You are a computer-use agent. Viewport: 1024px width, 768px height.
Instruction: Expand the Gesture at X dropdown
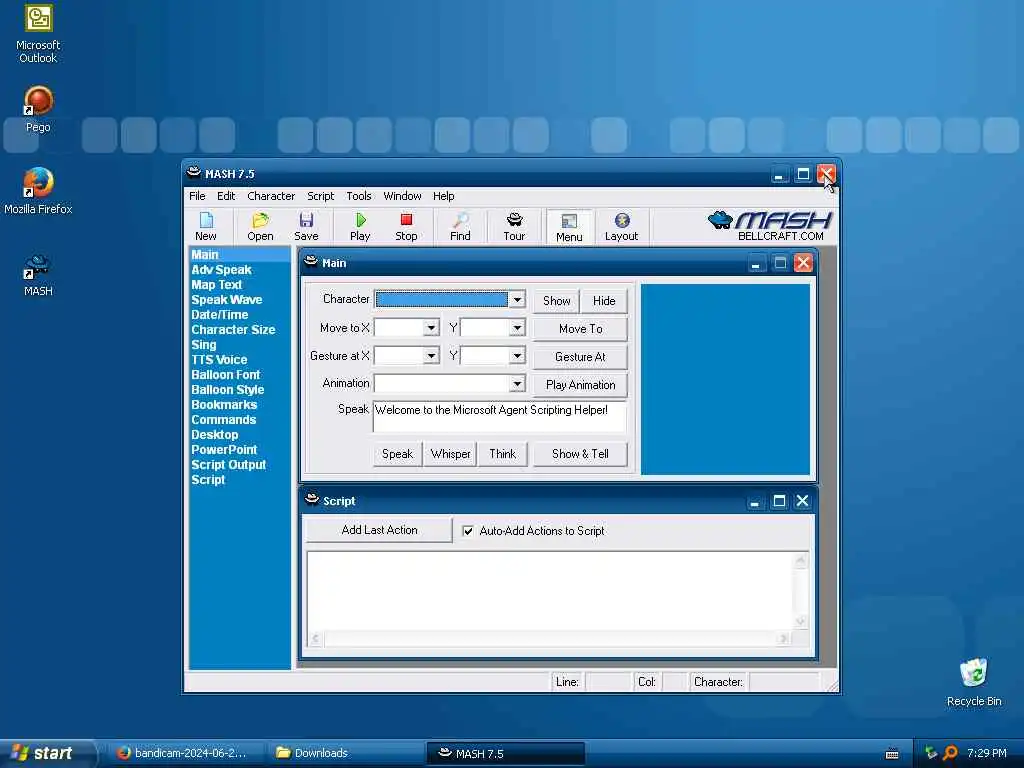tap(431, 356)
